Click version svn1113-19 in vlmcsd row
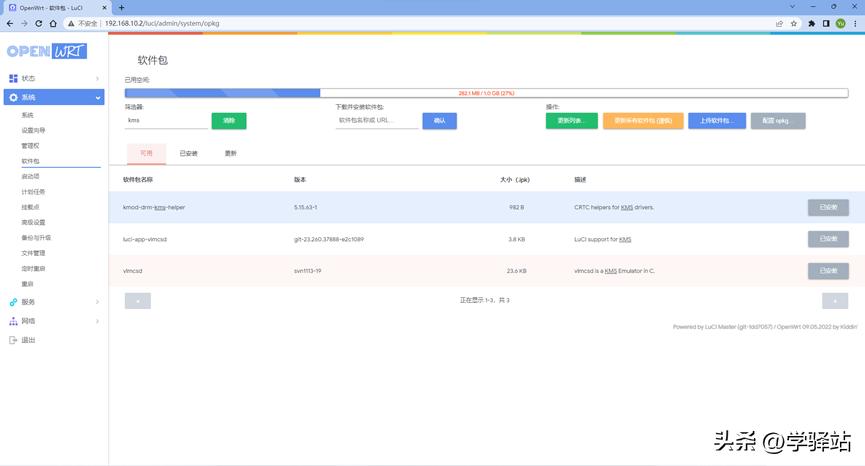The height and width of the screenshot is (466, 865). point(307,271)
